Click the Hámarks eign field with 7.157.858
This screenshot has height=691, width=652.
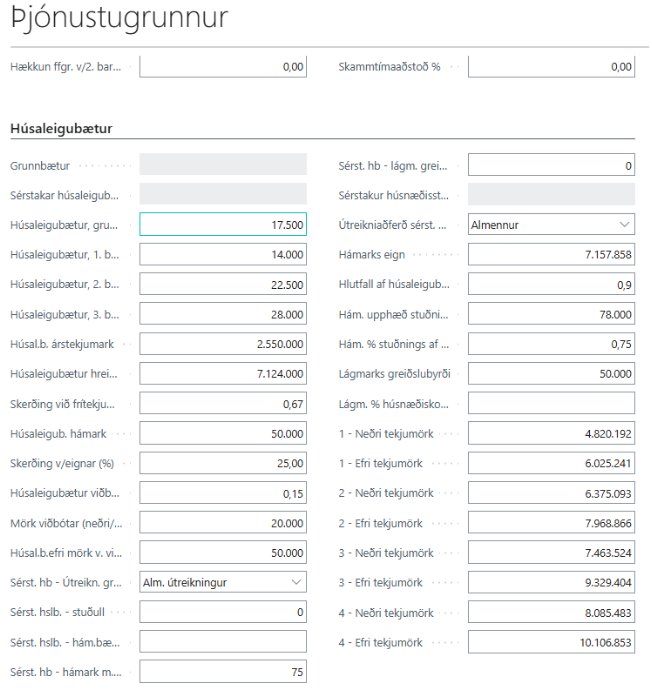551,255
